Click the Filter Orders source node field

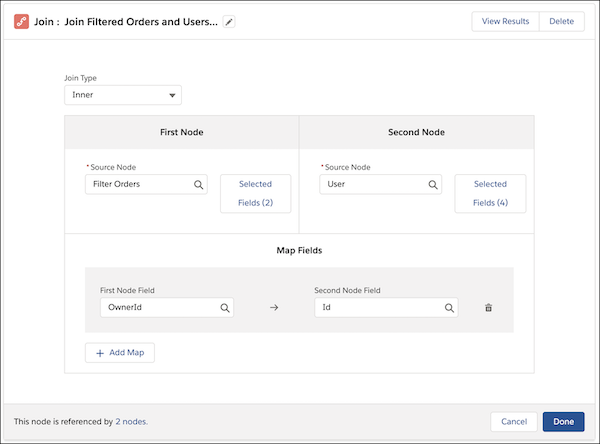[x=146, y=184]
